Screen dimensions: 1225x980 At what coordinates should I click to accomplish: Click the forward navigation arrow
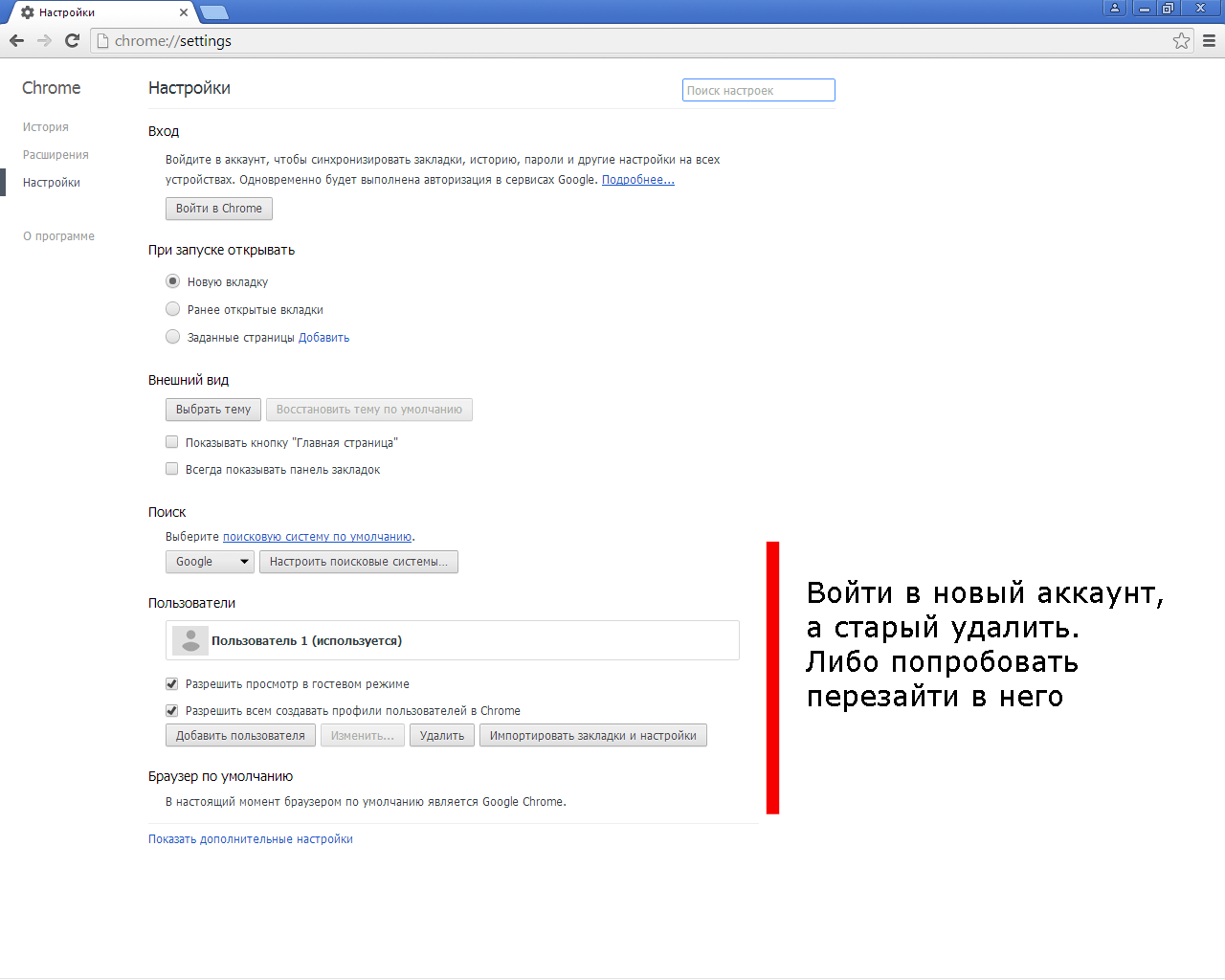point(44,40)
